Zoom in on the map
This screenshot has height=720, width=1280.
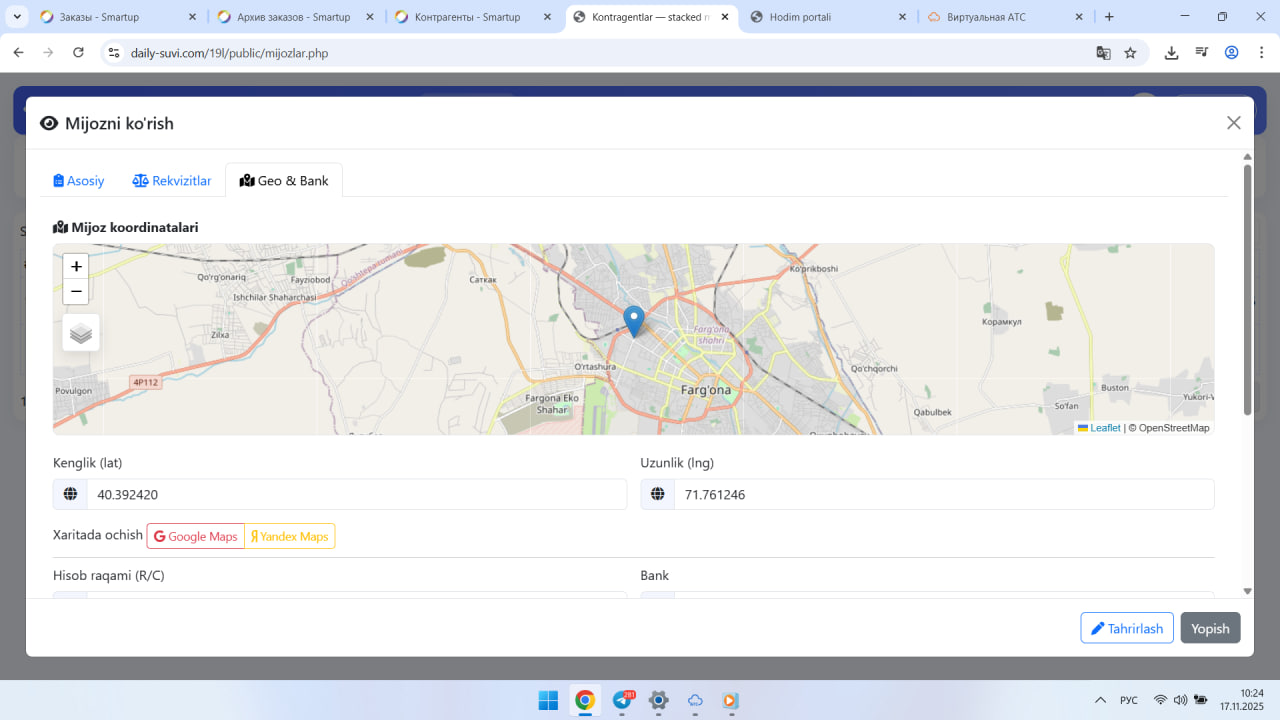click(76, 267)
